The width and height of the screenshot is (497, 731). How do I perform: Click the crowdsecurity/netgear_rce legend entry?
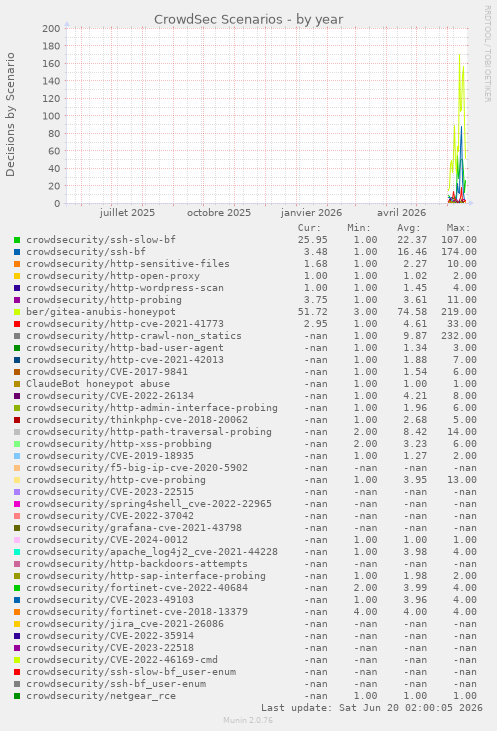click(101, 696)
